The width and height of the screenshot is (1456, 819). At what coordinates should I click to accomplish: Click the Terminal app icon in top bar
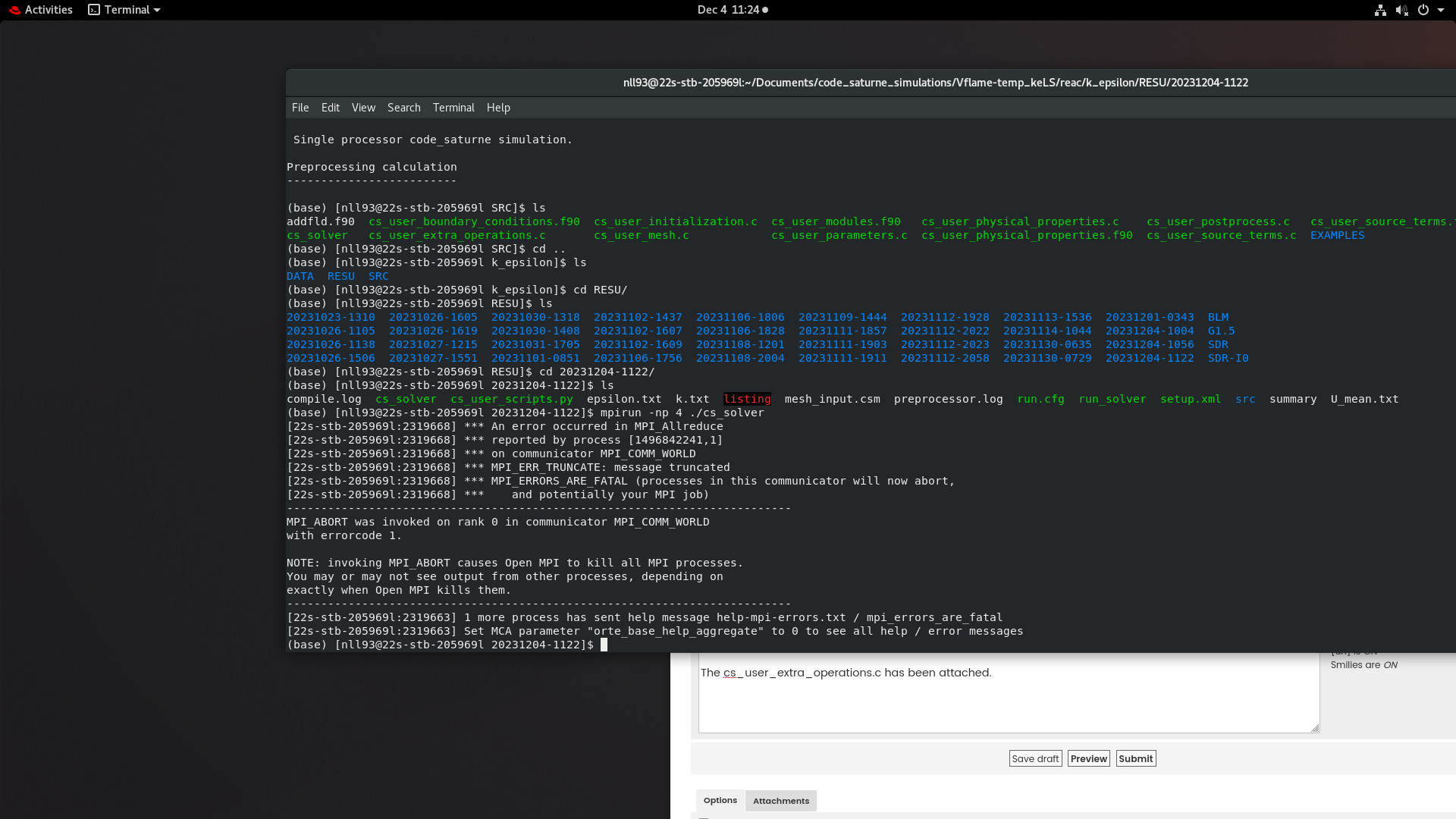[94, 10]
